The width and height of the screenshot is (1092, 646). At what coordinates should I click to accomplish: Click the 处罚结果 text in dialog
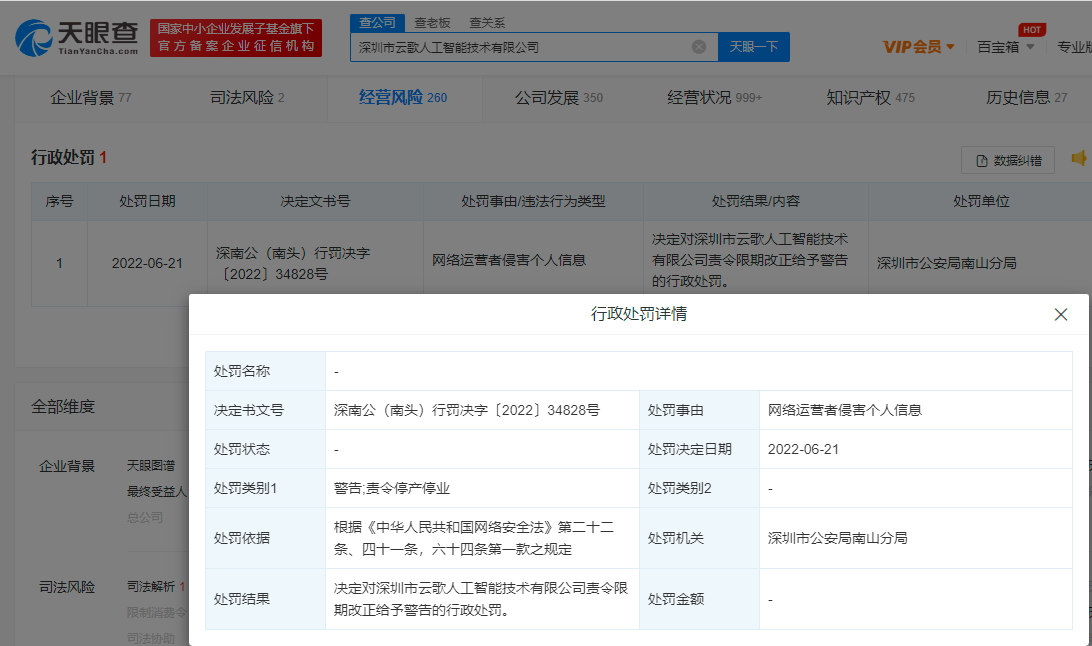[x=481, y=599]
